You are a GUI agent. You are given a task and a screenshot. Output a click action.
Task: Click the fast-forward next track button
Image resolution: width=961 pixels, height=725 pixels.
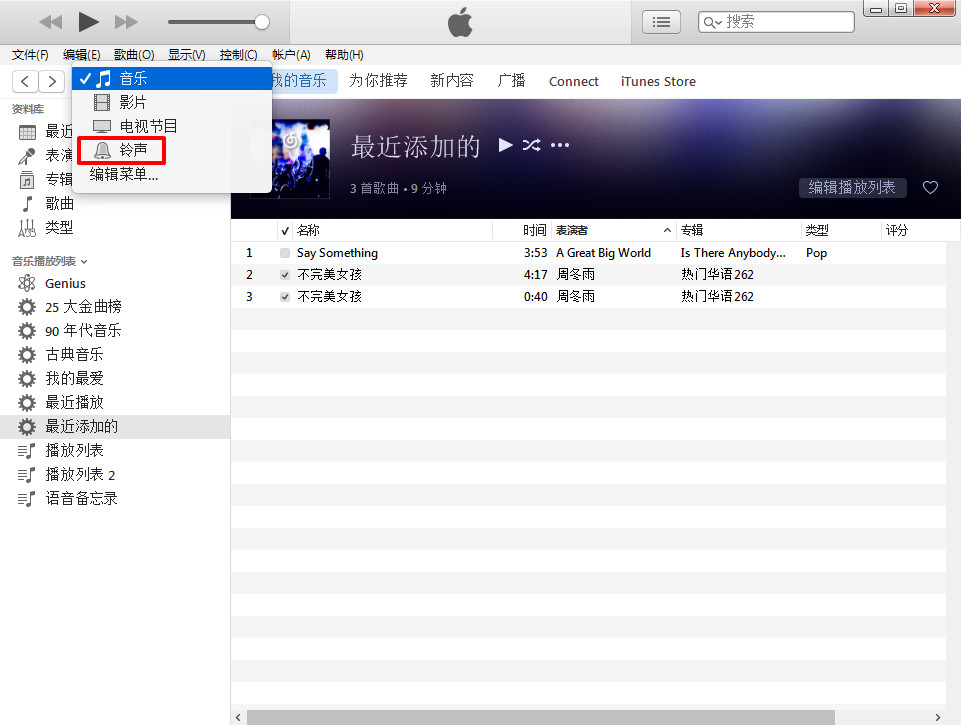126,23
